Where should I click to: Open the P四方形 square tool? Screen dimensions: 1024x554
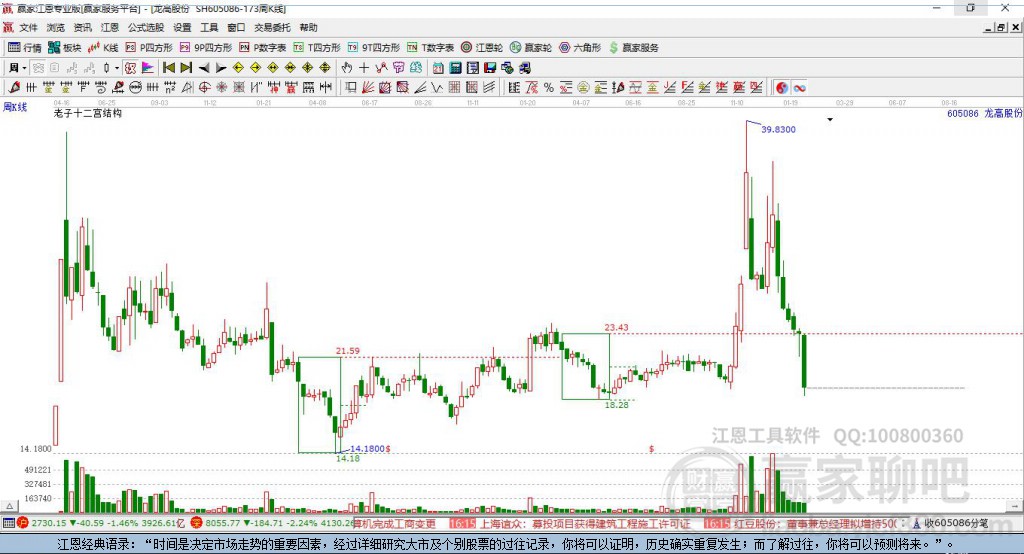[149, 48]
